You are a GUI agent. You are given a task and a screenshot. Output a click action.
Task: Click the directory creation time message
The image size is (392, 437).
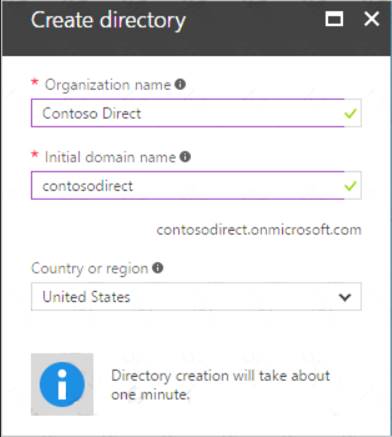221,385
